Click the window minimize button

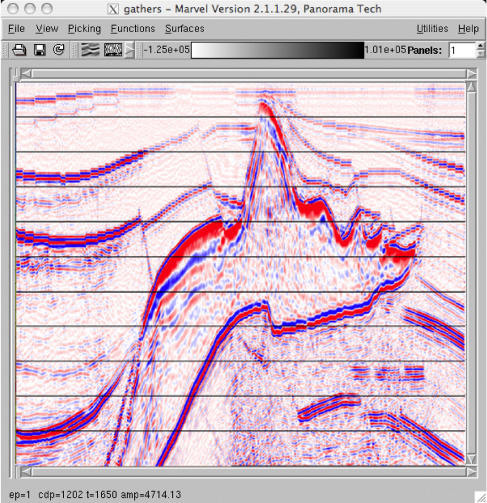[30, 9]
